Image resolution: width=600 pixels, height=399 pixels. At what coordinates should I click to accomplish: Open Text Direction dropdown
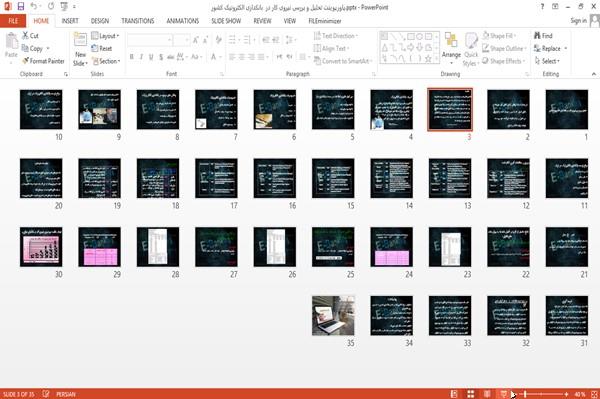(x=336, y=36)
